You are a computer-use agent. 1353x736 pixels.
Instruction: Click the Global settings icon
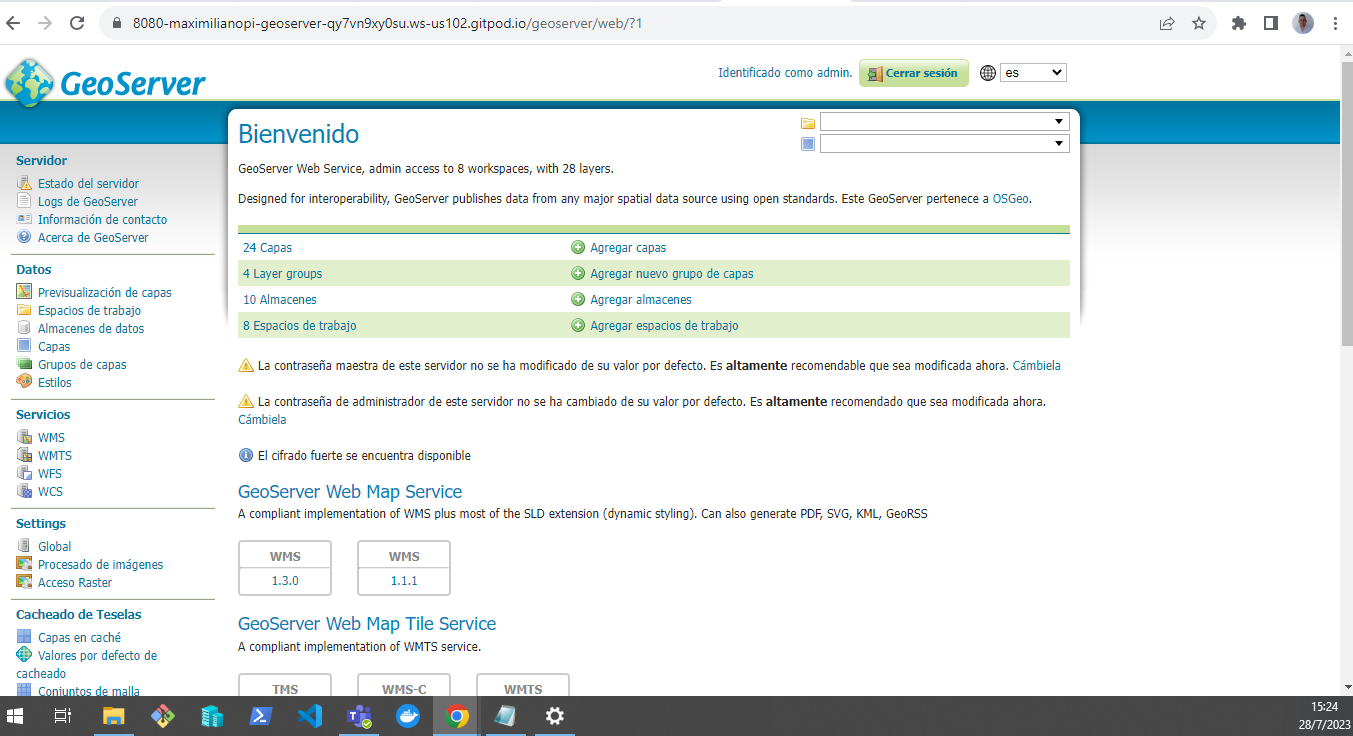click(24, 546)
